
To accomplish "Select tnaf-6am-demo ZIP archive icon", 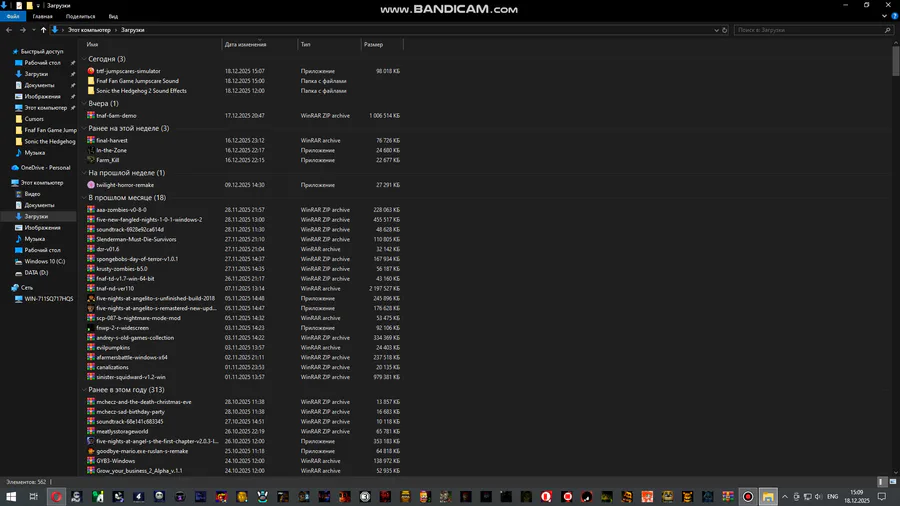I will (91, 115).
